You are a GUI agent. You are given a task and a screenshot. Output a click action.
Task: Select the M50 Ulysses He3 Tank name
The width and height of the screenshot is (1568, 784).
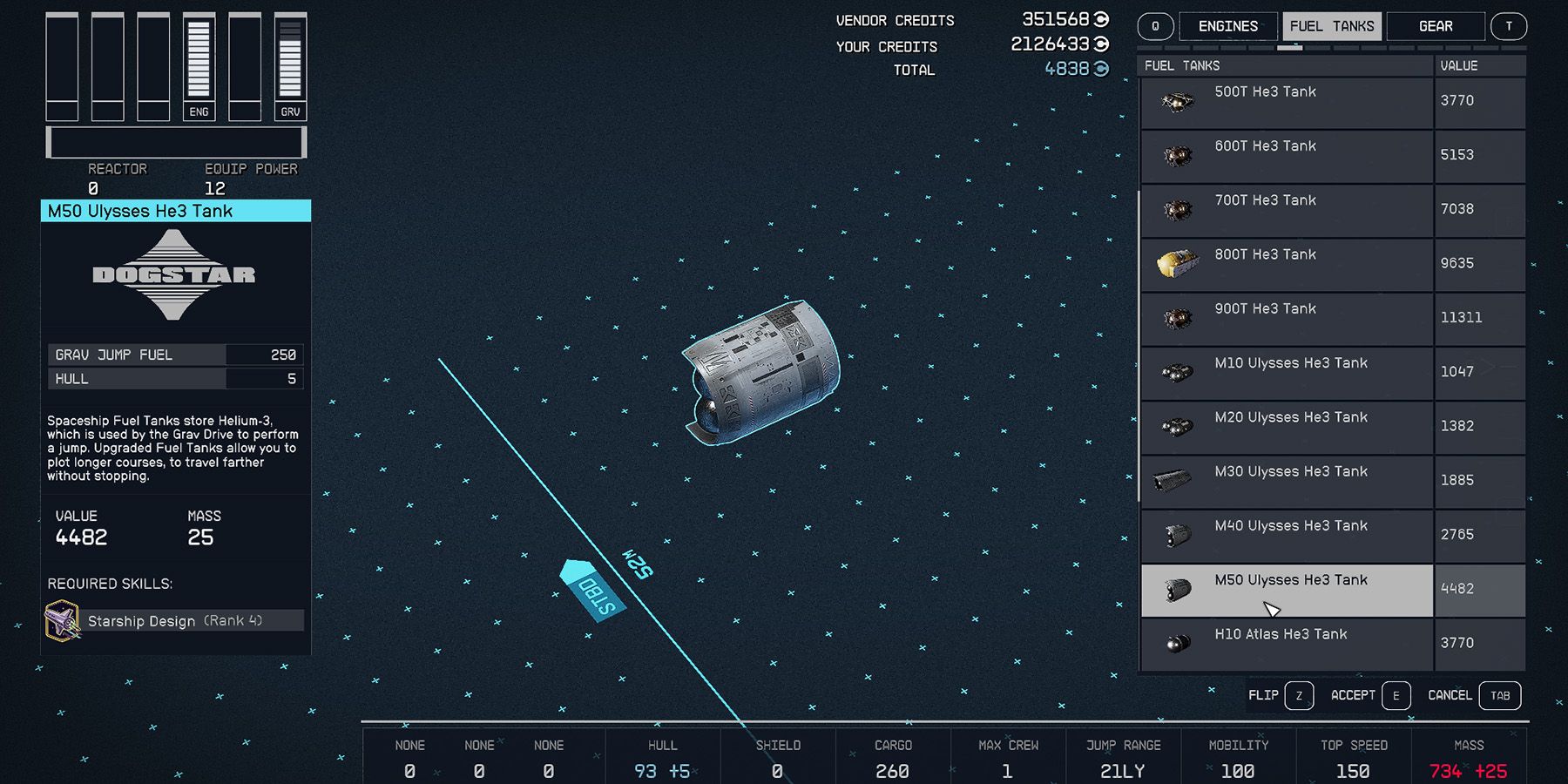tap(1291, 579)
